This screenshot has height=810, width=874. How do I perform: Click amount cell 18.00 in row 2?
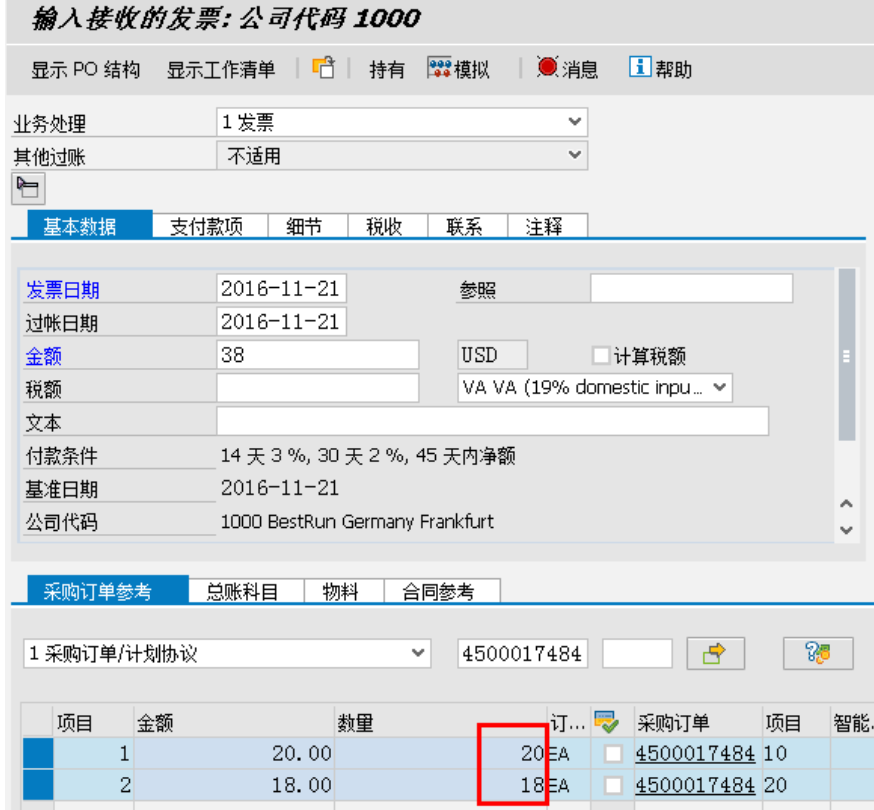(234, 785)
